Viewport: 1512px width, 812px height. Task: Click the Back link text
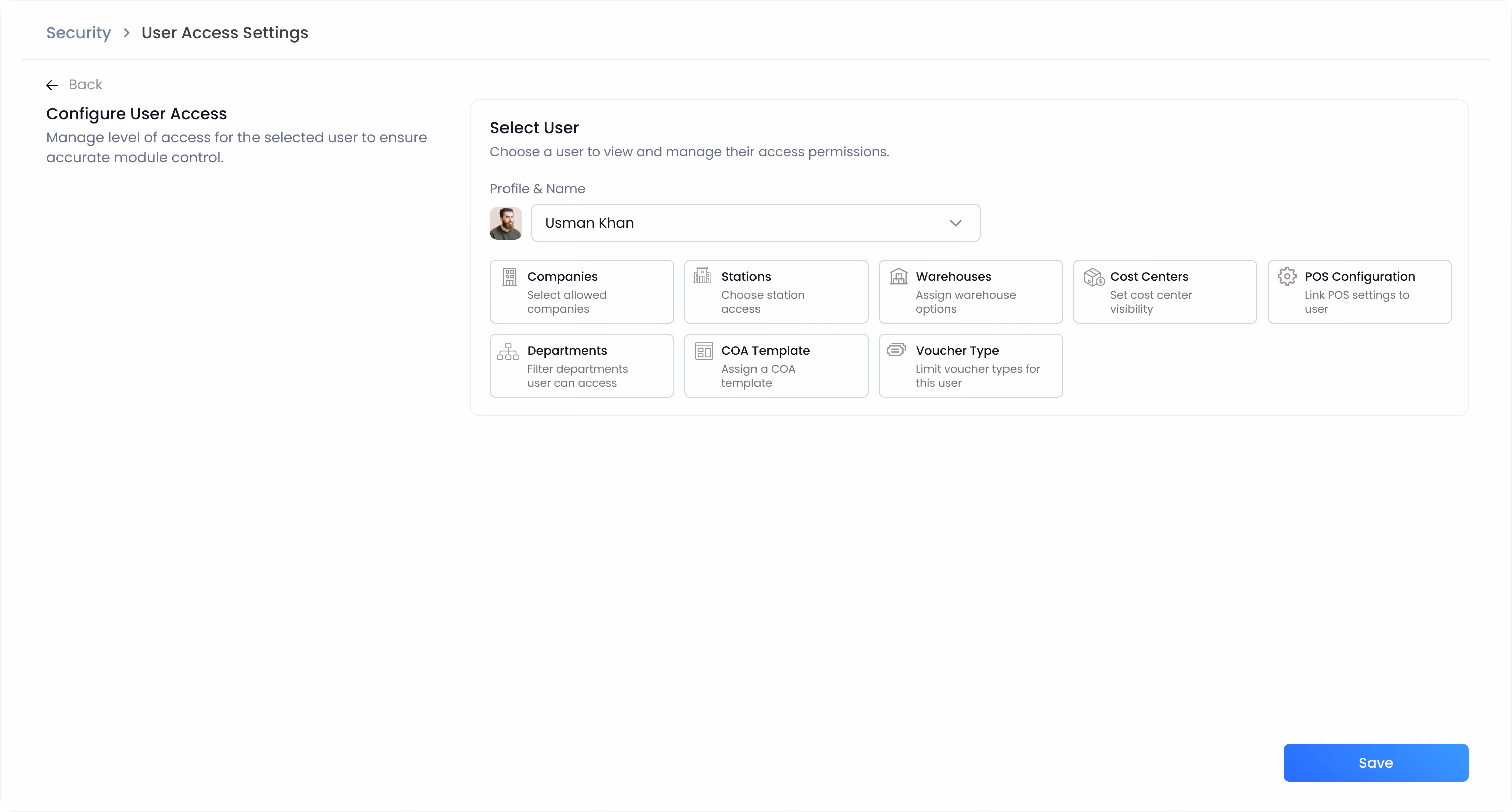(85, 85)
